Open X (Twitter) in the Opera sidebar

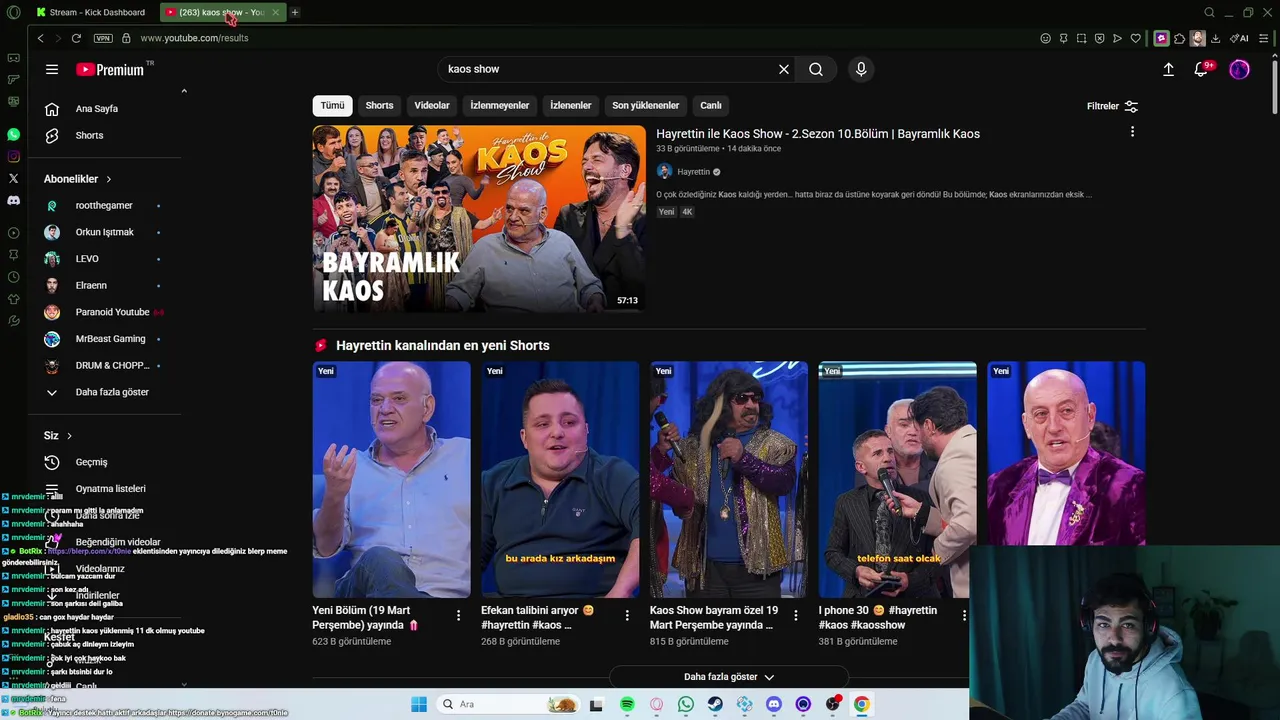pyautogui.click(x=13, y=178)
